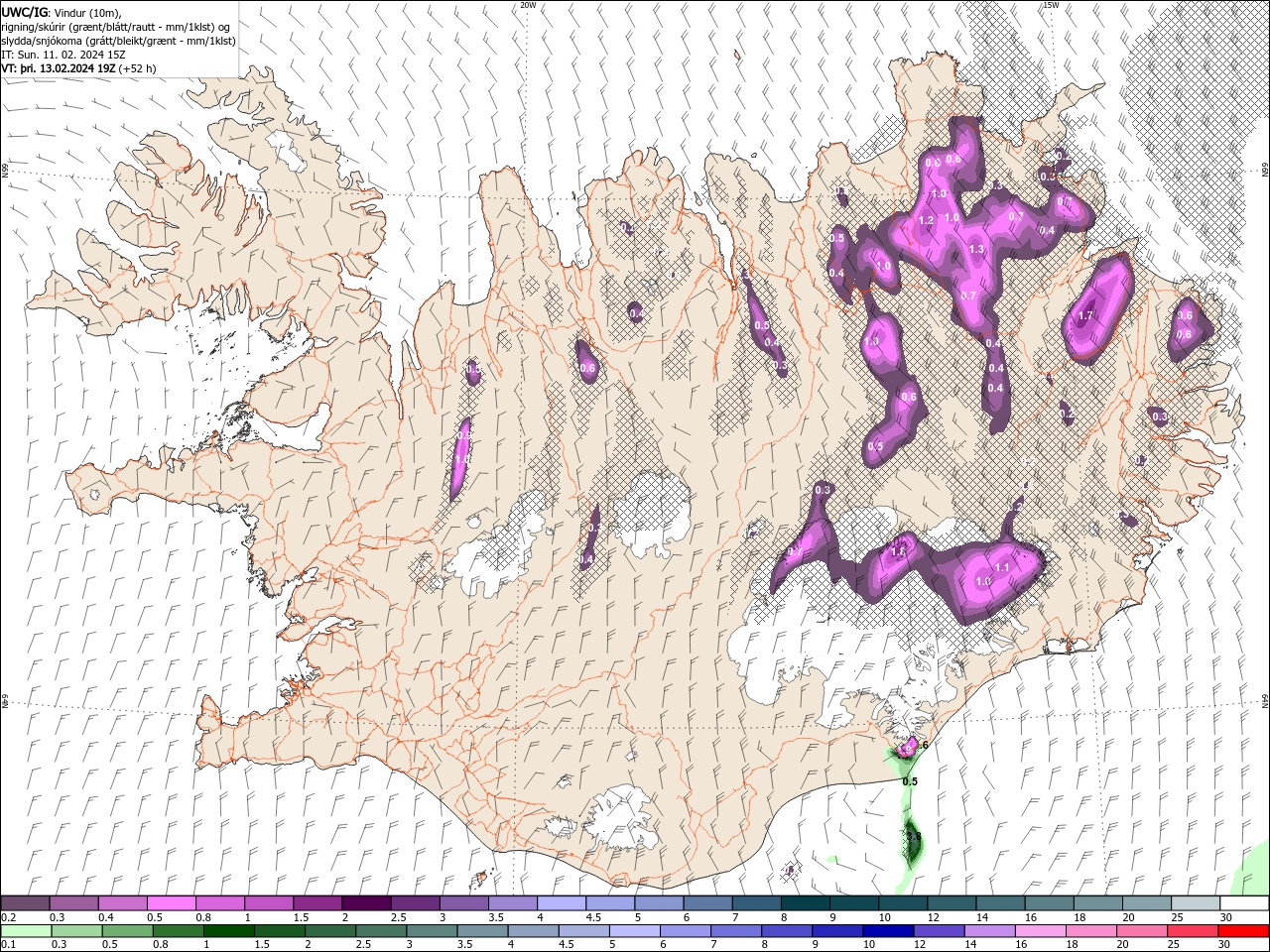Click the "1.7" snowfall value on the map
The height and width of the screenshot is (952, 1270).
1085,316
